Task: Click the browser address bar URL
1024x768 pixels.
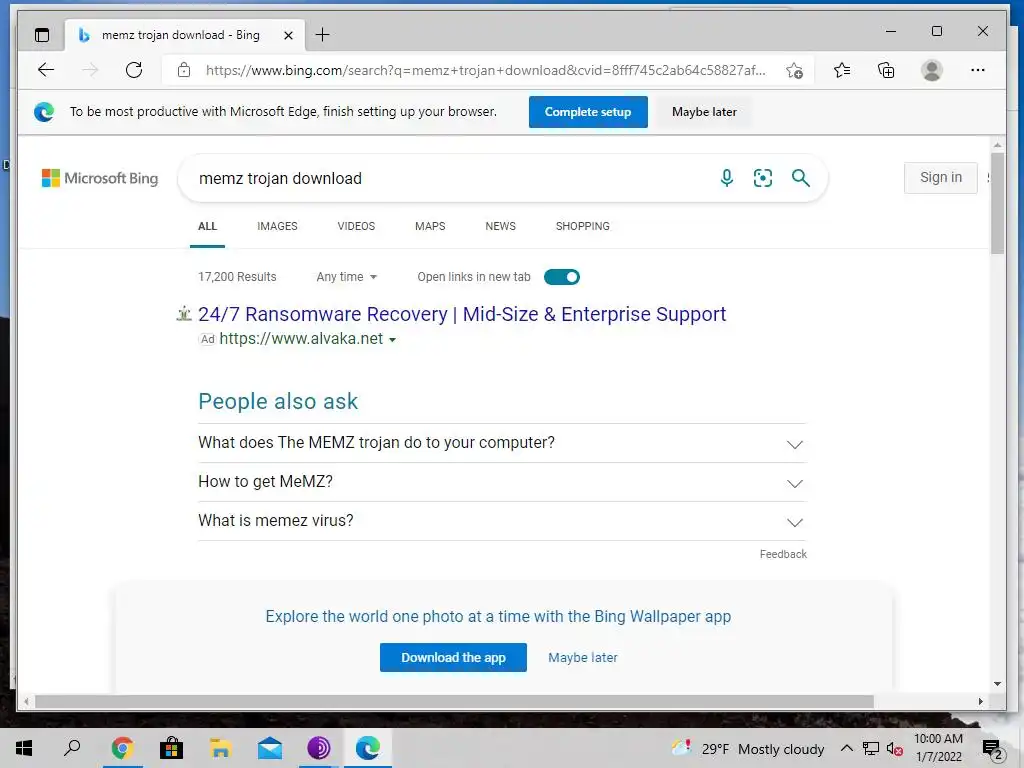Action: tap(485, 71)
